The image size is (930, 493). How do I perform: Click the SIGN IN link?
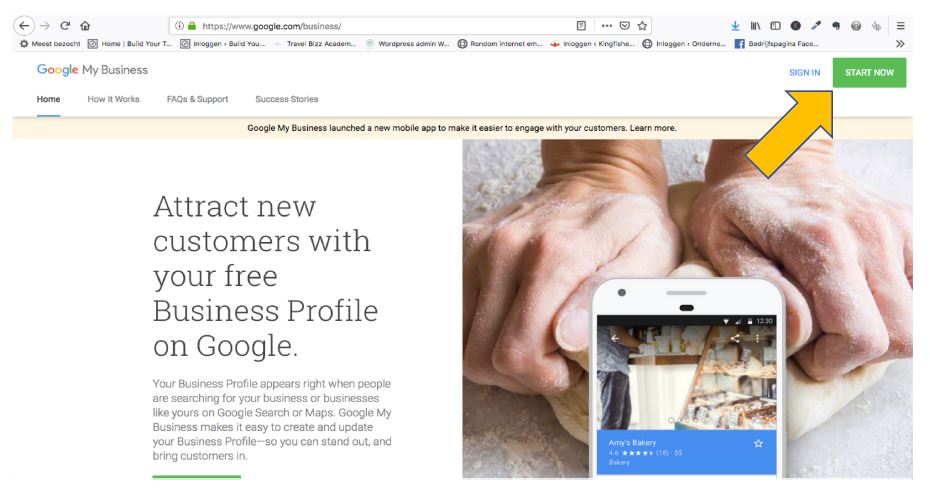point(804,72)
